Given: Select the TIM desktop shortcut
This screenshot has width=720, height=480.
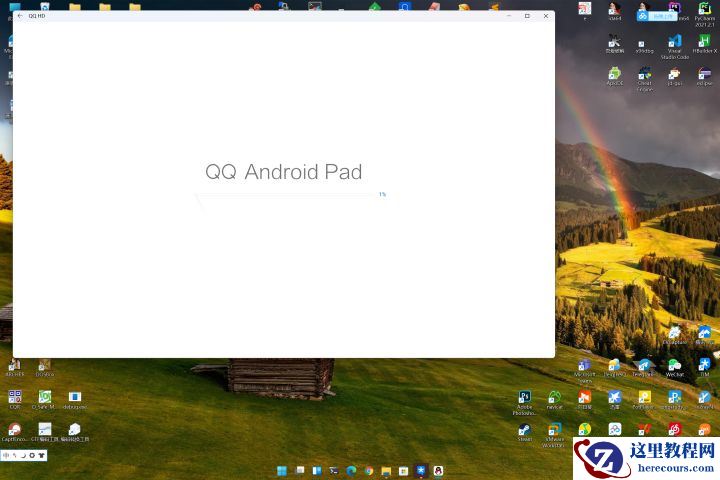Looking at the screenshot, I should point(704,368).
